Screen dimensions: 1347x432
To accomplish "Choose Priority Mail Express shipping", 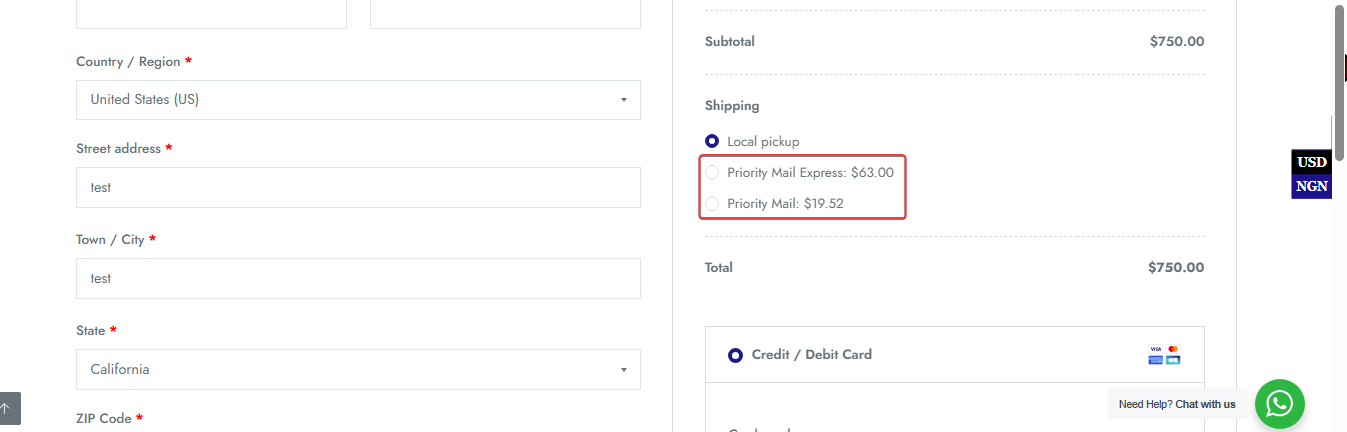I will tap(712, 172).
